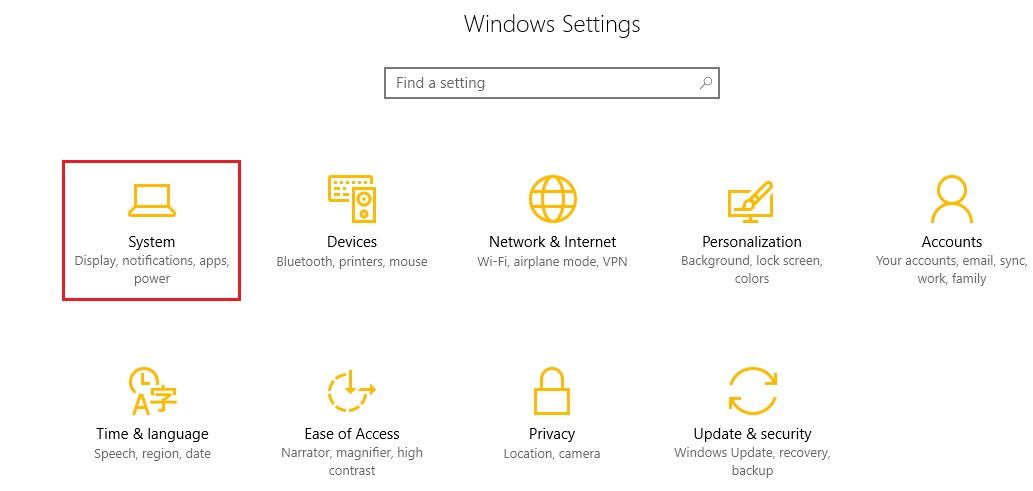Viewport: 1033px width, 491px height.
Task: Click the Update & security title
Action: 752,434
